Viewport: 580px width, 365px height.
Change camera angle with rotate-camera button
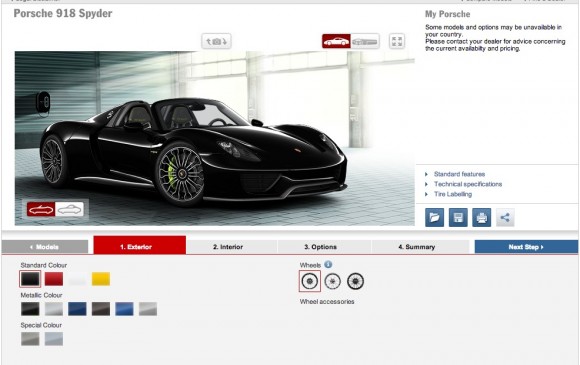pos(216,41)
